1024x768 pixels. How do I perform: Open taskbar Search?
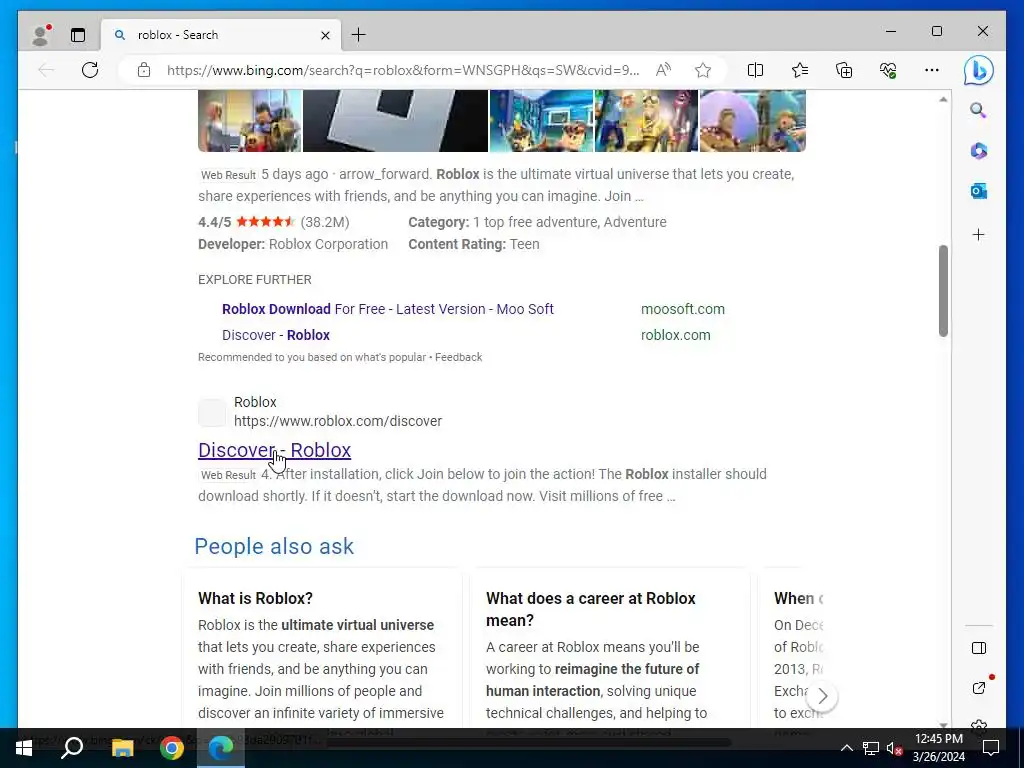pos(72,748)
